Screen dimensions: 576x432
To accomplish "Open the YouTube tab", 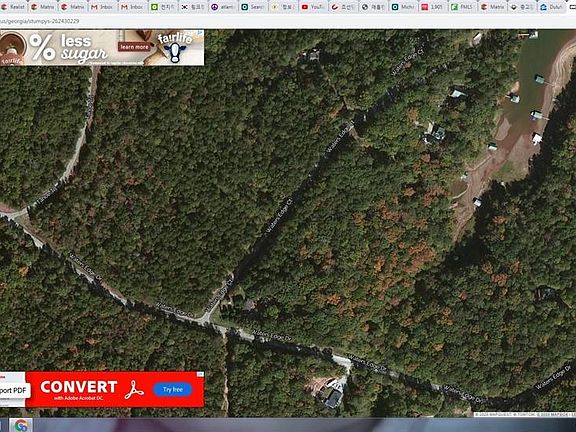I will (313, 7).
